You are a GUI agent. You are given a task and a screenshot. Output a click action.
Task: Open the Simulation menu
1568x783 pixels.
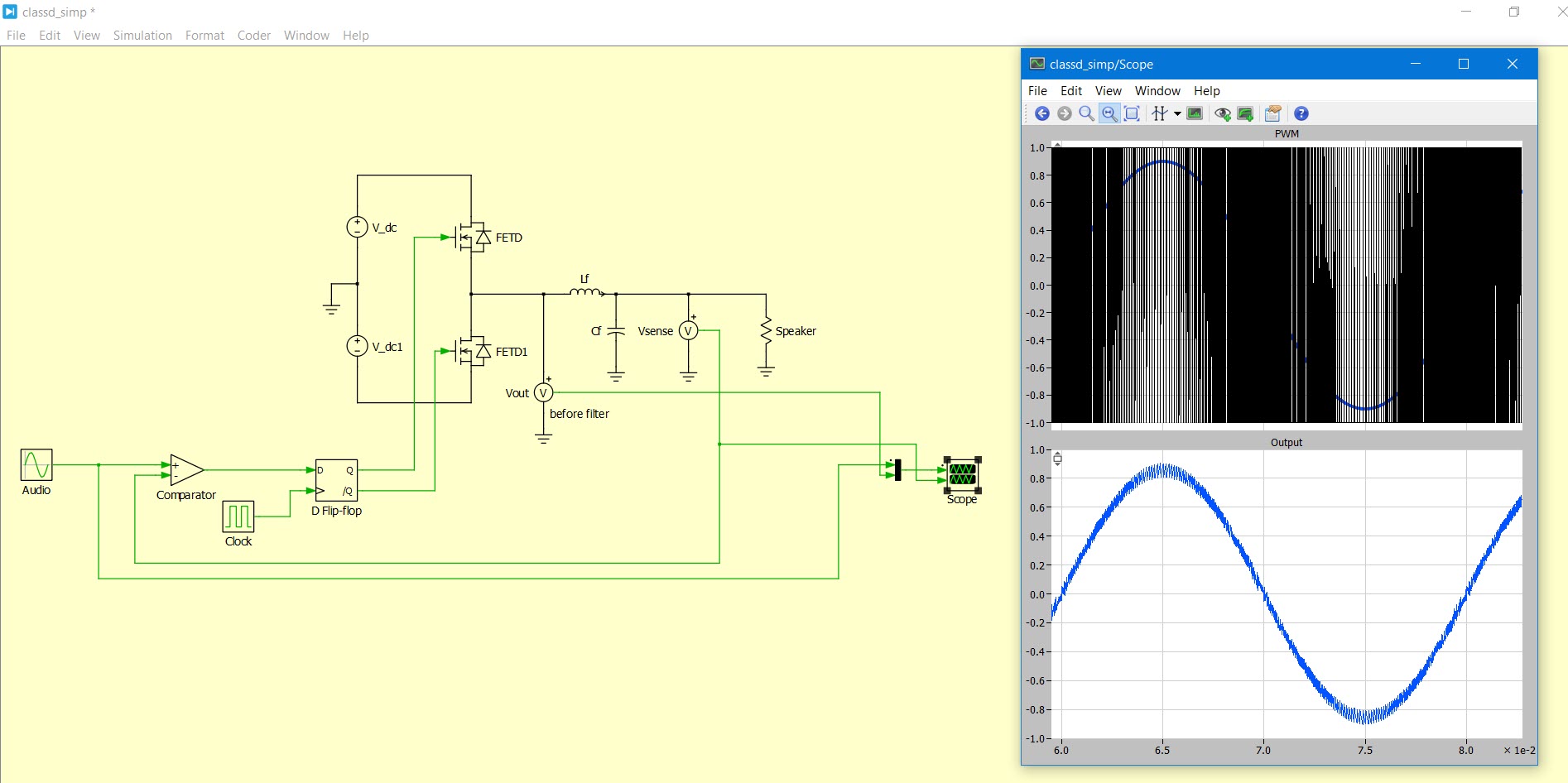142,35
